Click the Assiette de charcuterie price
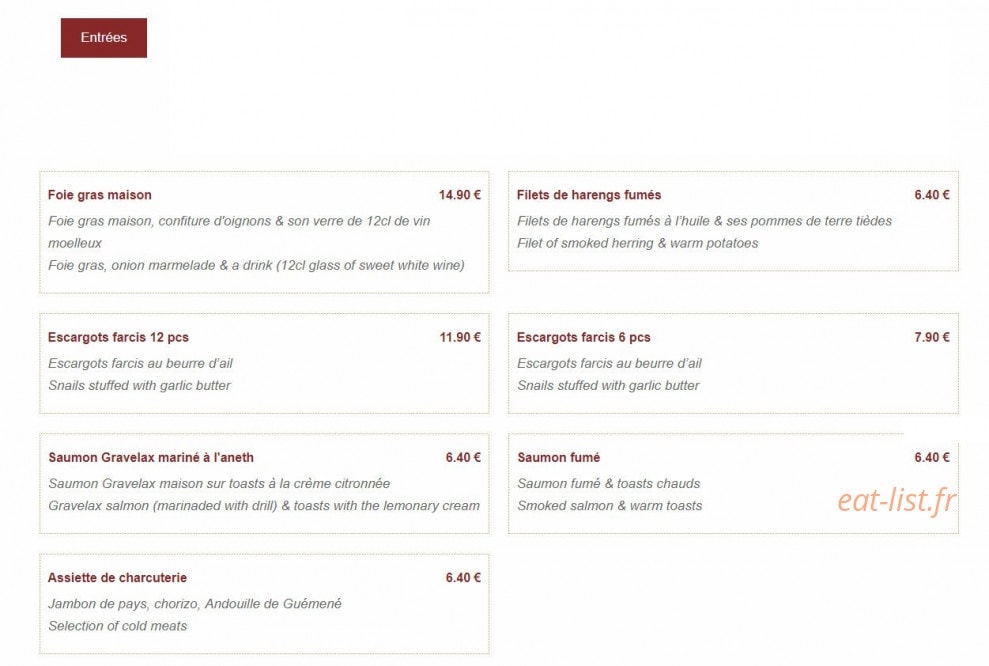989x666 pixels. click(x=463, y=578)
